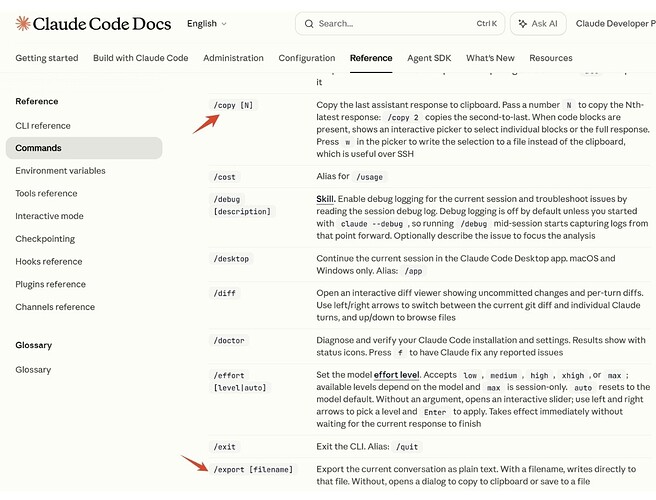Open the Administration tab
Viewport: 656px width, 500px height.
pyautogui.click(x=233, y=58)
